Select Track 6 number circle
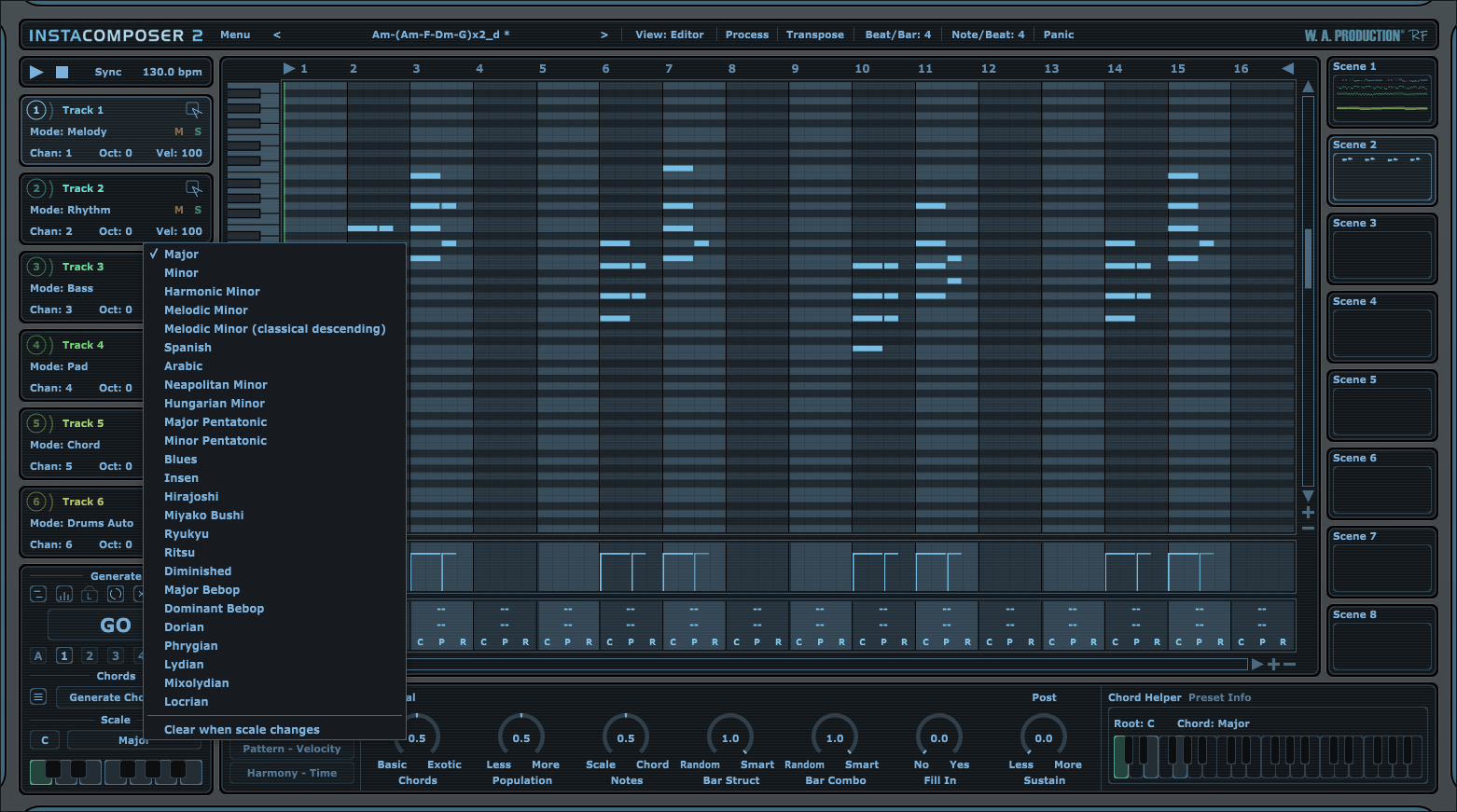The height and width of the screenshot is (812, 1457). [x=36, y=502]
